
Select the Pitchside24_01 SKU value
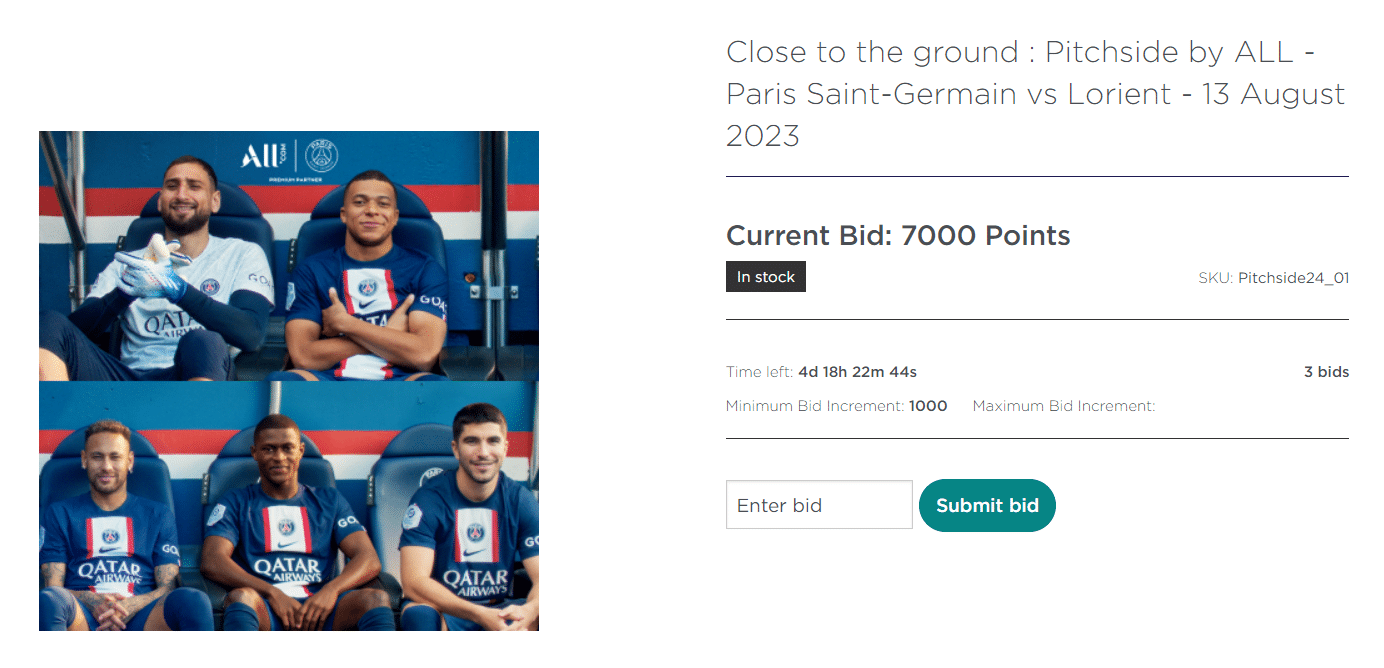(1293, 278)
